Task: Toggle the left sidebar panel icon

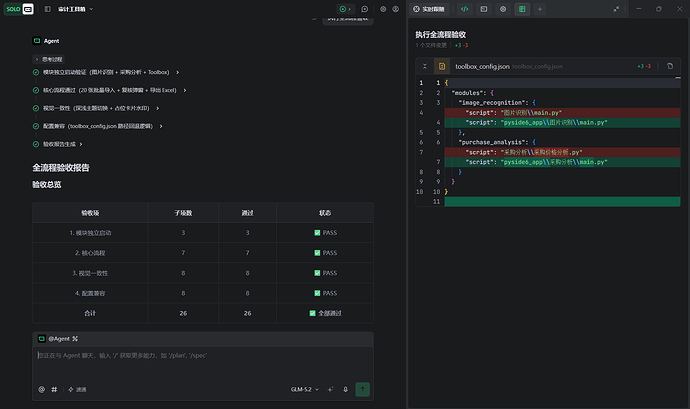Action: click(48, 9)
